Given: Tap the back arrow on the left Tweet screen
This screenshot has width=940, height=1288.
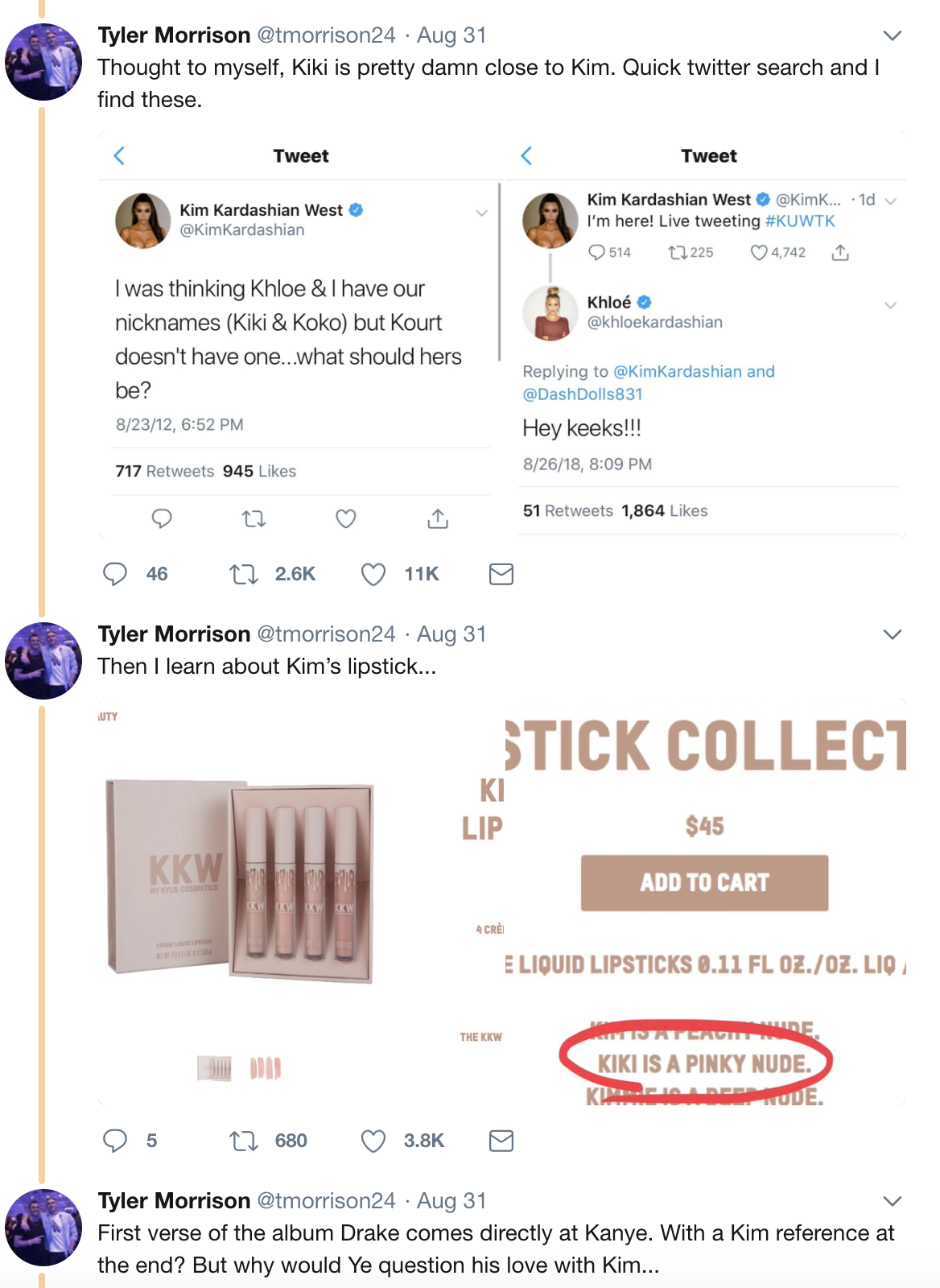Looking at the screenshot, I should tap(119, 156).
